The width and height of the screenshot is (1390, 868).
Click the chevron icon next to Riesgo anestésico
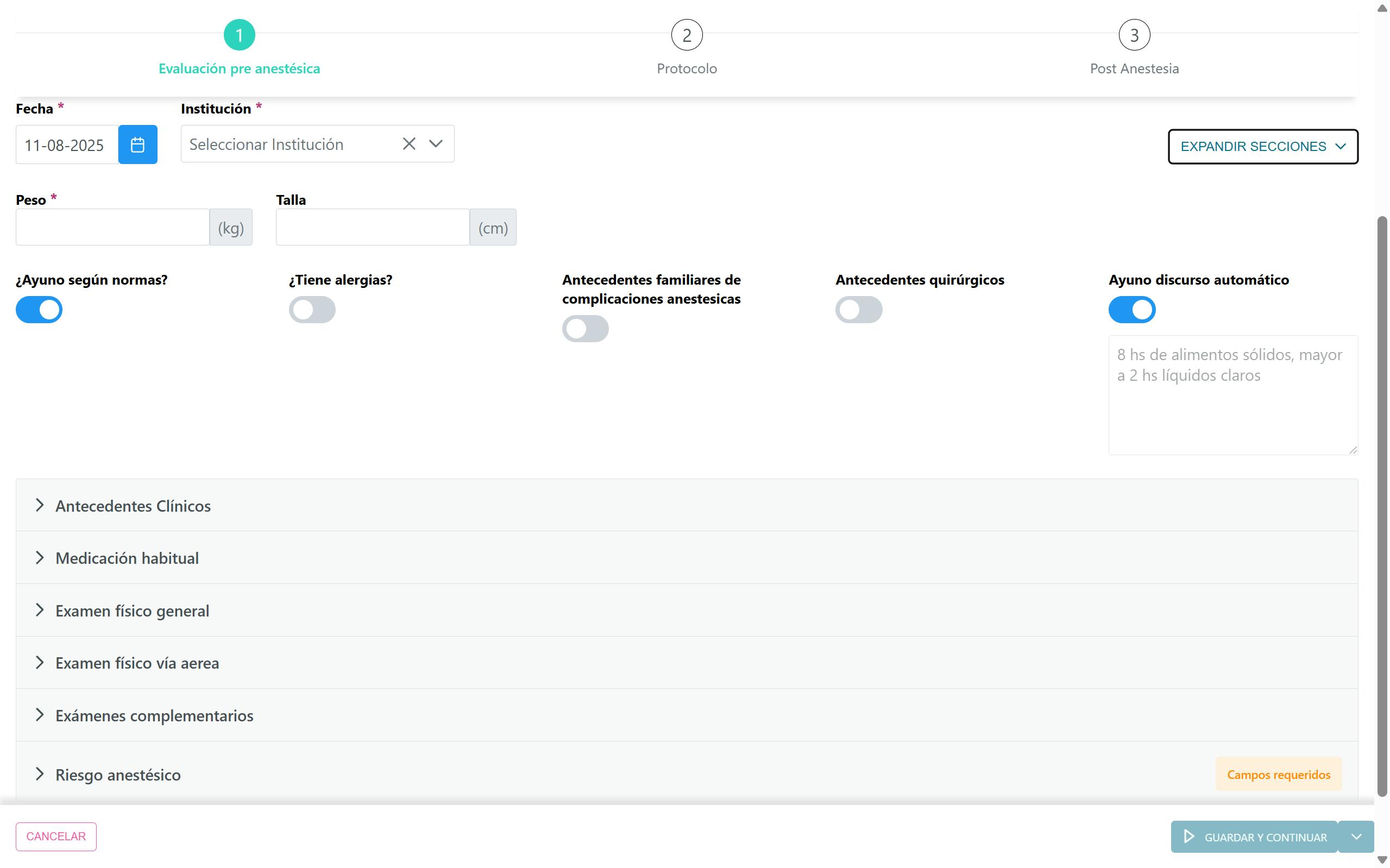click(x=40, y=774)
